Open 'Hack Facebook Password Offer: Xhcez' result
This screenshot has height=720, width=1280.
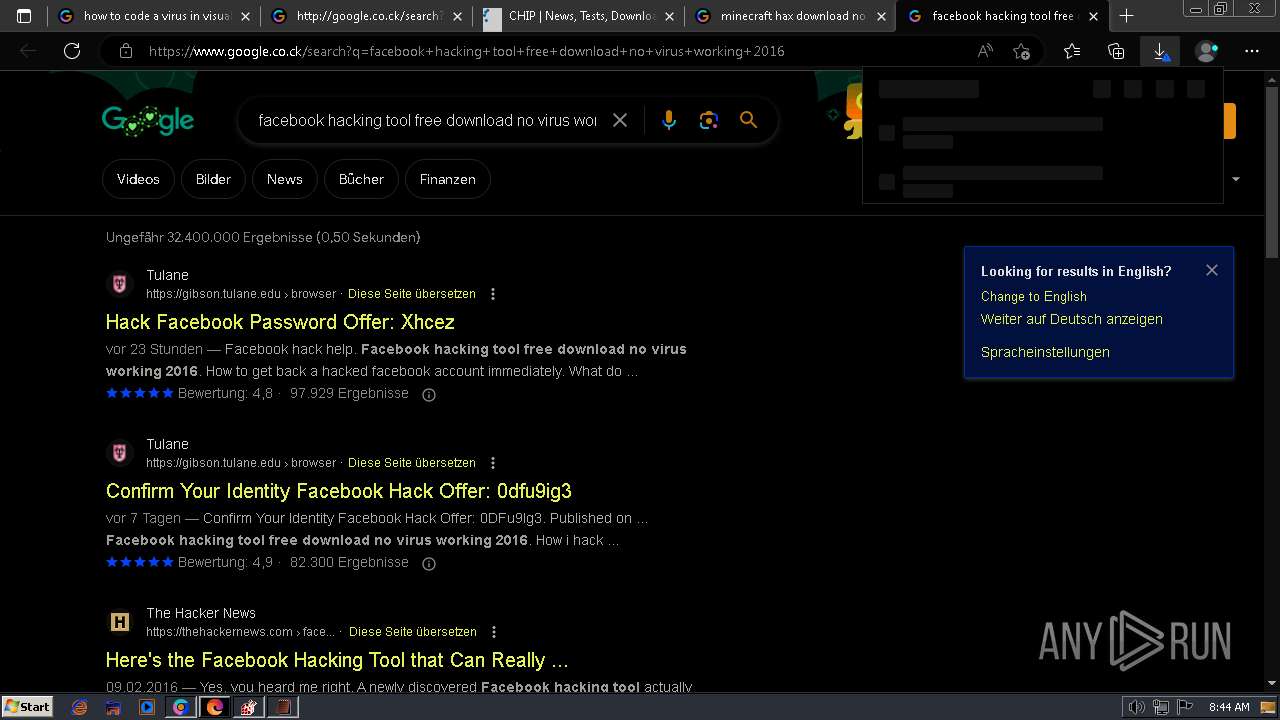point(280,322)
